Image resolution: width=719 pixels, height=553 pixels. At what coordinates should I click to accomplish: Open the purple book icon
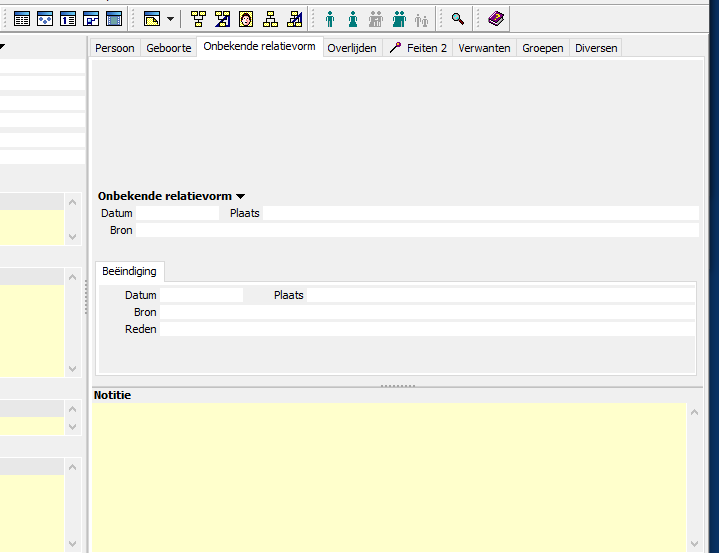[x=497, y=19]
